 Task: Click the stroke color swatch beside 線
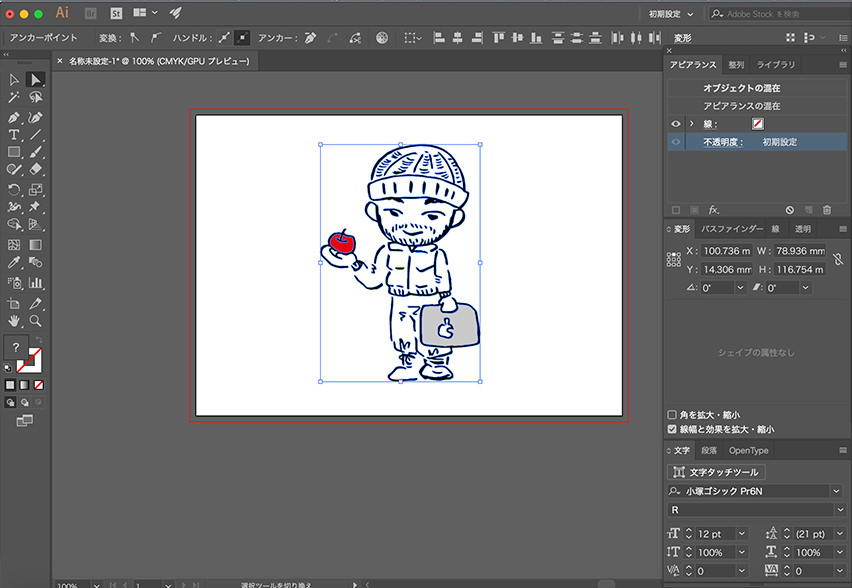(758, 124)
